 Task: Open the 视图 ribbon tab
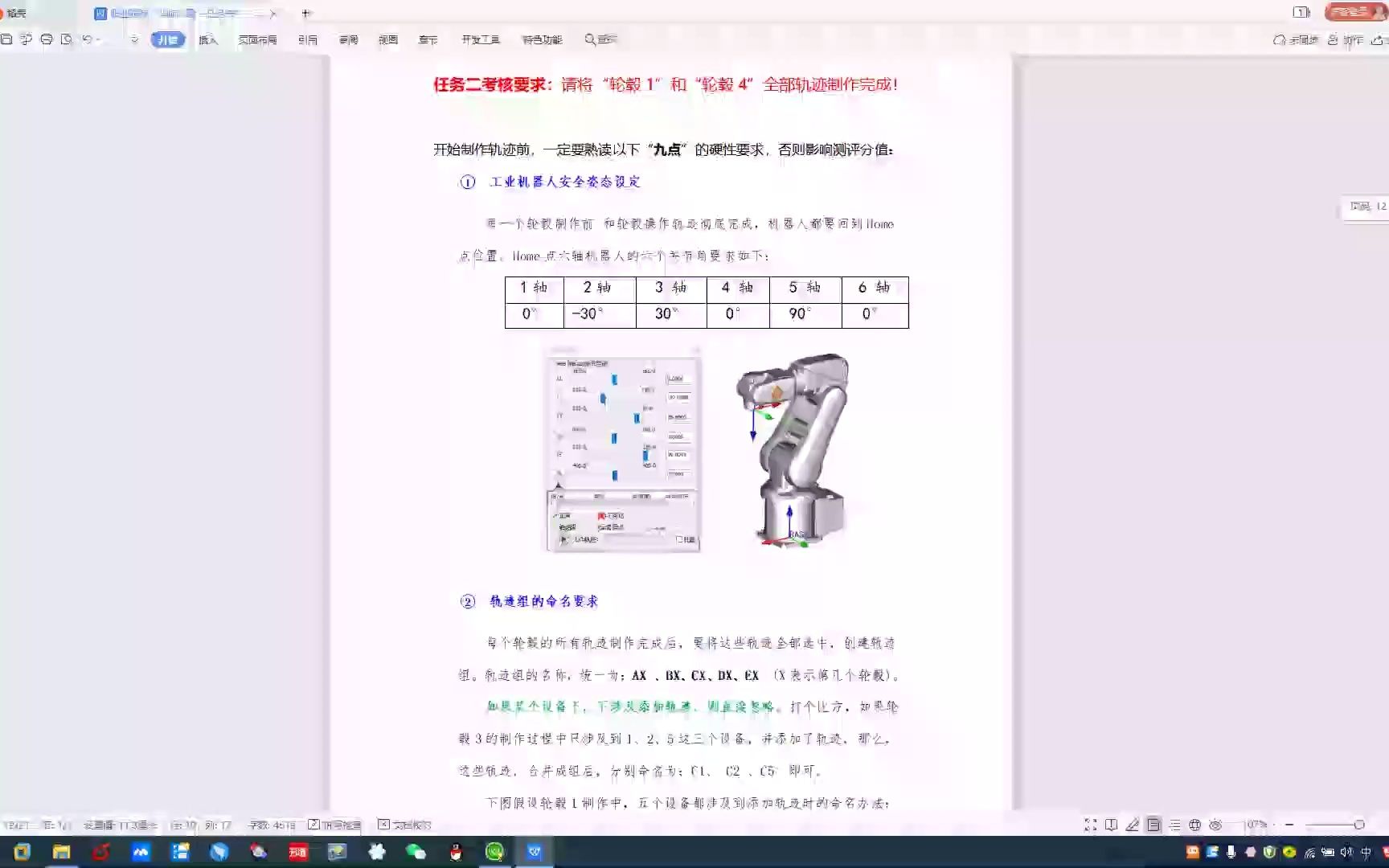pyautogui.click(x=388, y=39)
